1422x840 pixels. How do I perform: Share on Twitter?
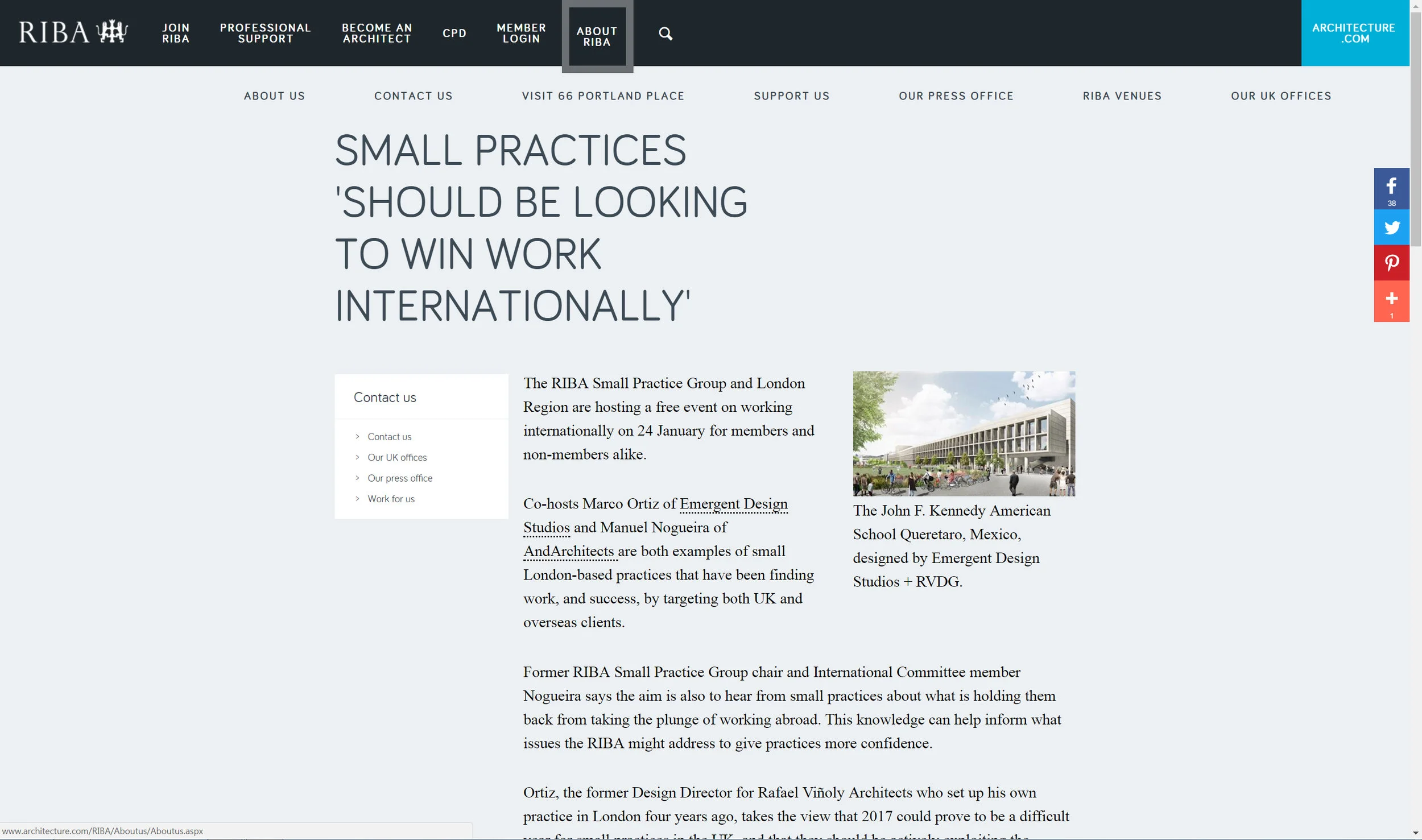pyautogui.click(x=1391, y=227)
